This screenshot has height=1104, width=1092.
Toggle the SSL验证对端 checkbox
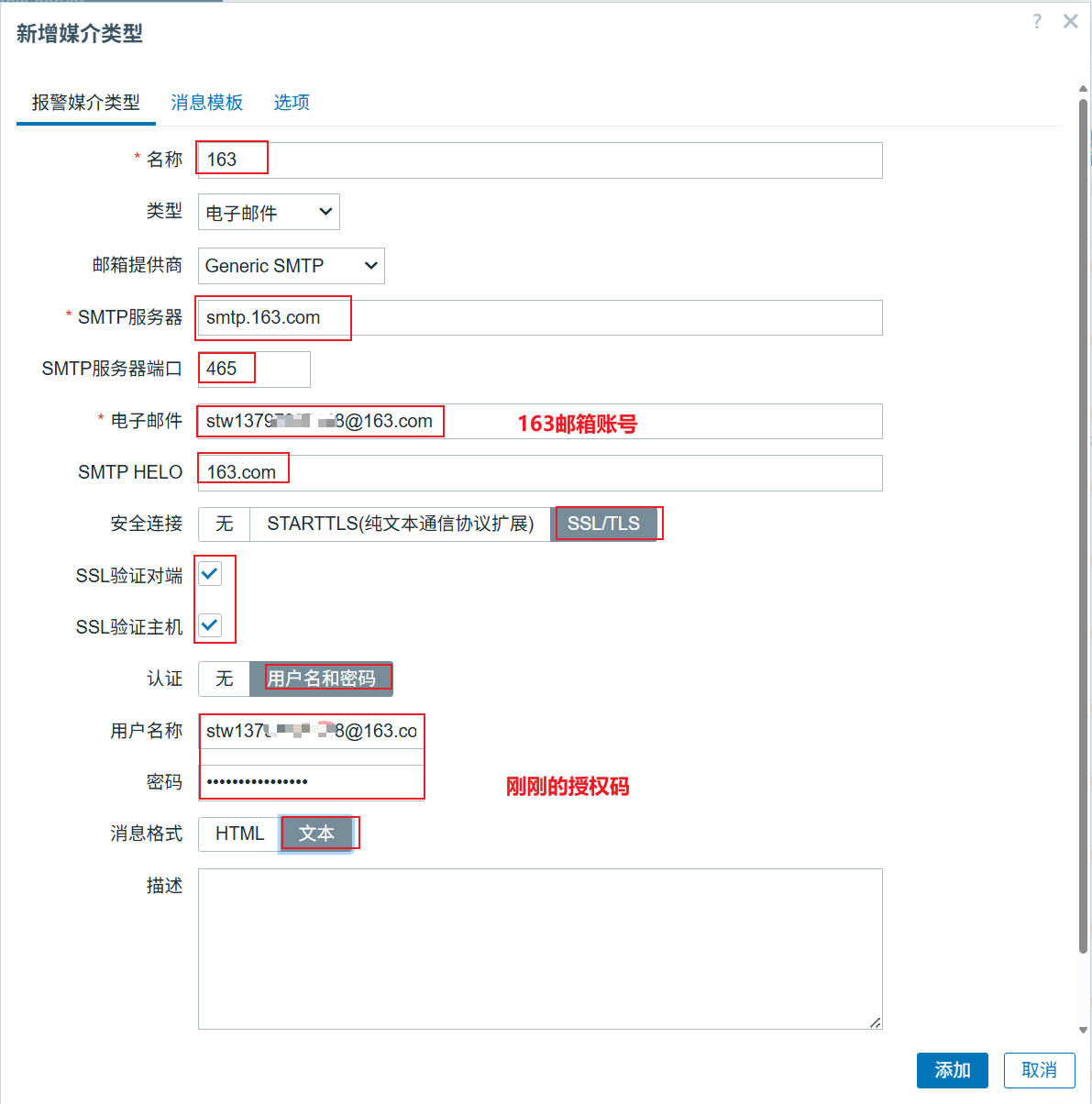pos(210,574)
